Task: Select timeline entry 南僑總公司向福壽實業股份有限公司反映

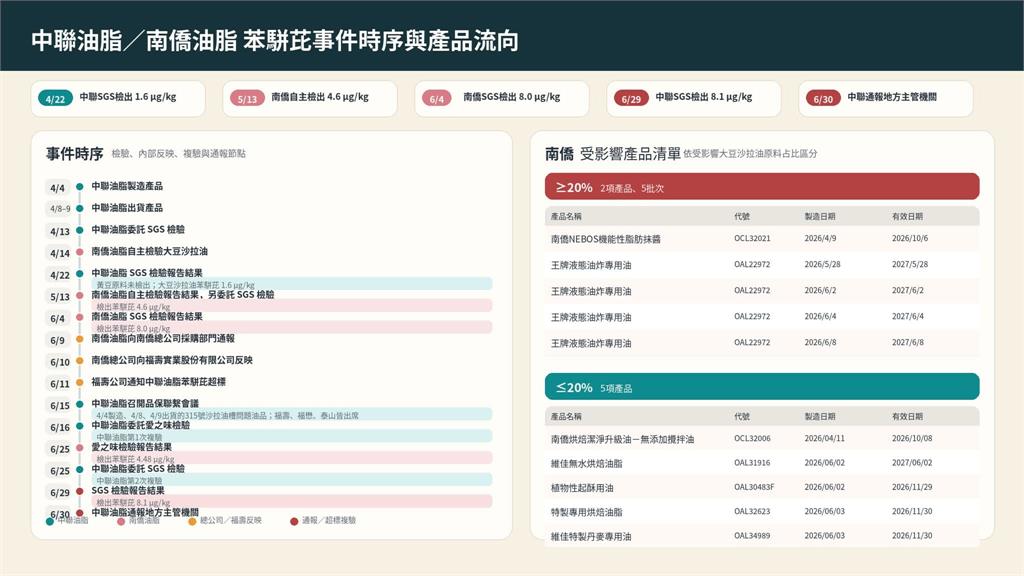Action: point(172,360)
